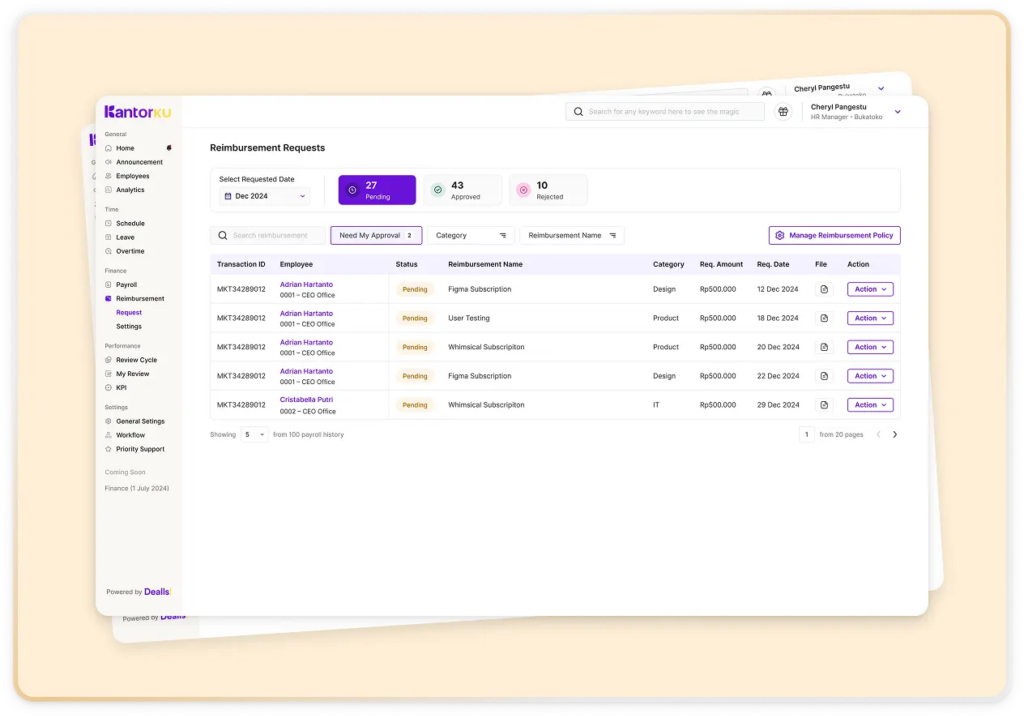This screenshot has height=718, width=1024.
Task: Toggle the Need My Approval filter
Action: click(x=376, y=236)
